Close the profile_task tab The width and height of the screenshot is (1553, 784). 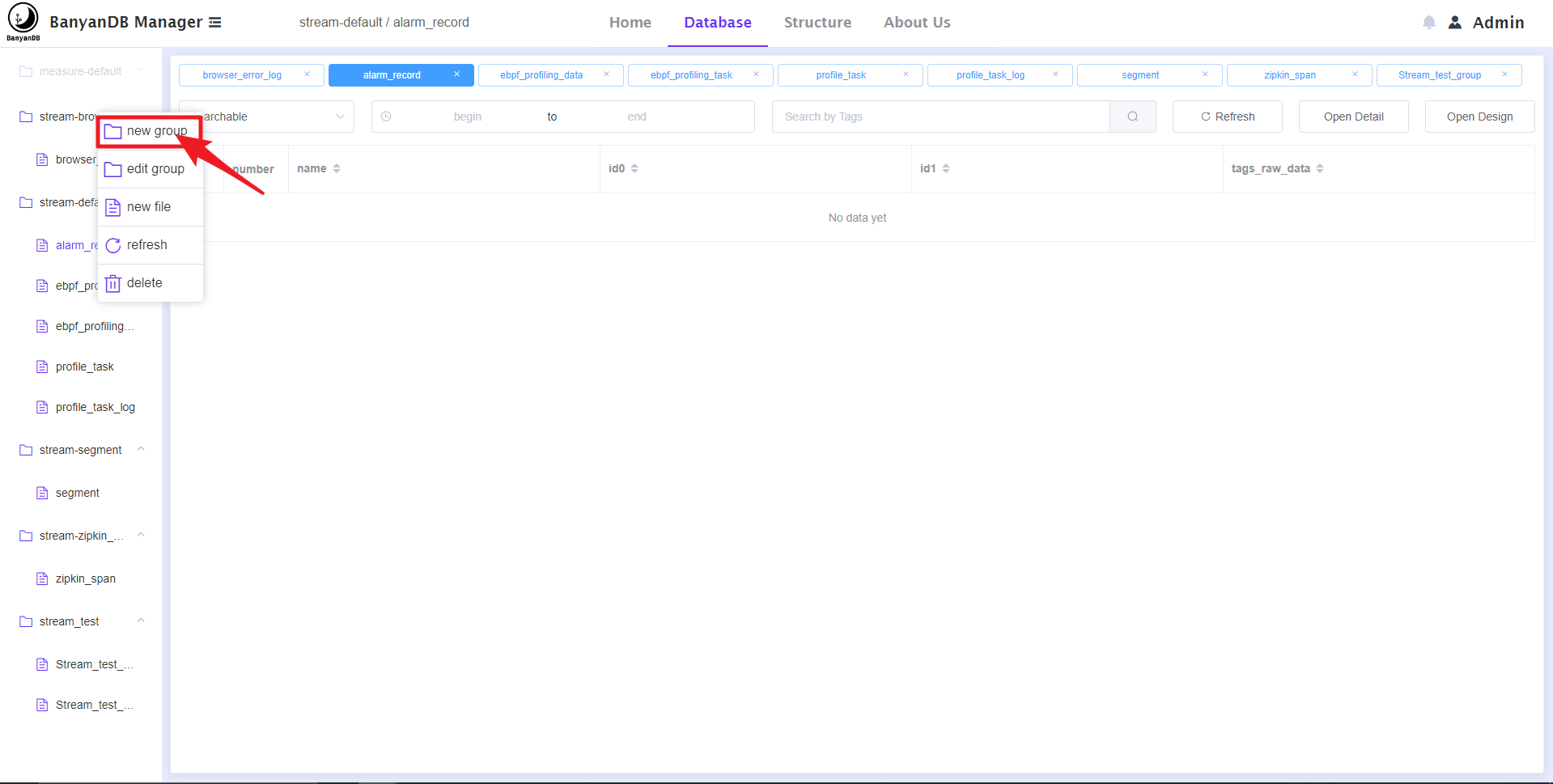point(906,74)
